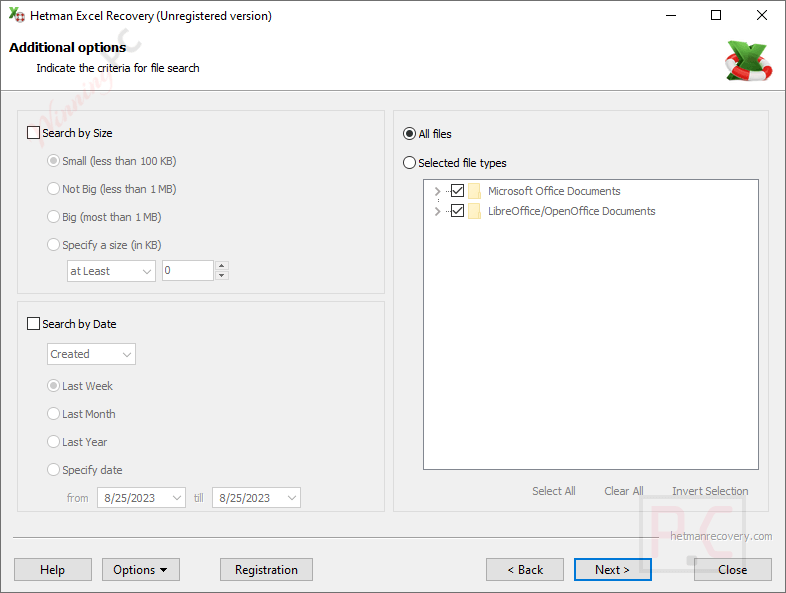
Task: Expand the Microsoft Office Documents tree node
Action: 437,191
